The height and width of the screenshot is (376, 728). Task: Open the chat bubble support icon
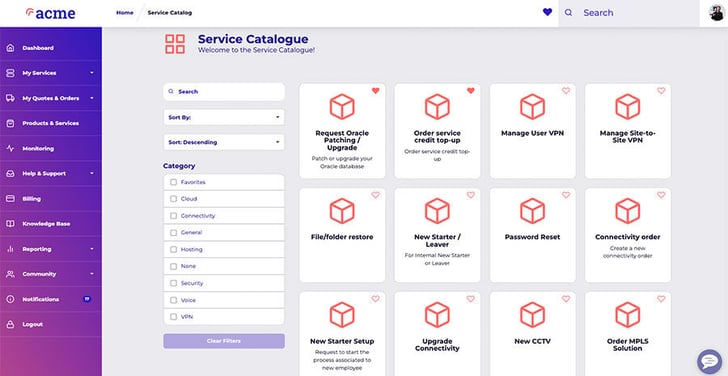(709, 362)
